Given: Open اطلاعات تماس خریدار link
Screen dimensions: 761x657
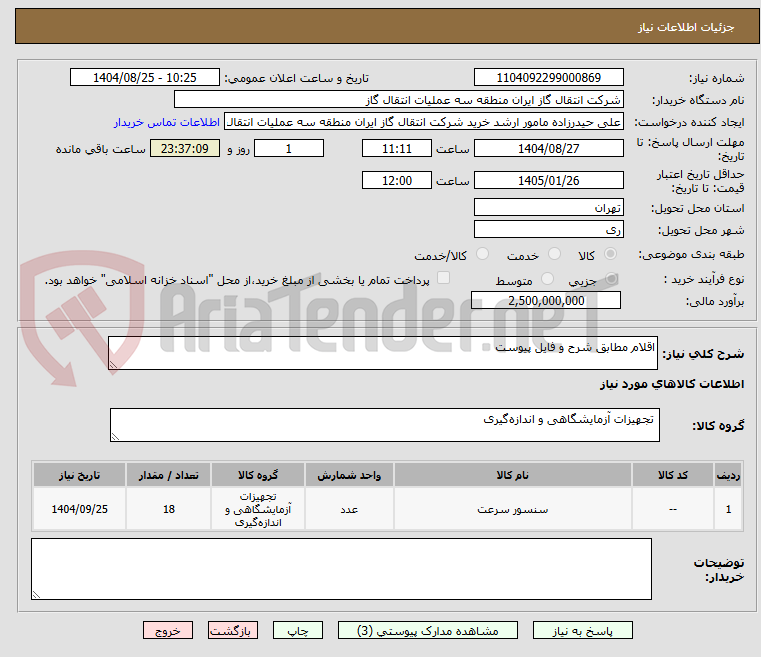Looking at the screenshot, I should click(166, 122).
